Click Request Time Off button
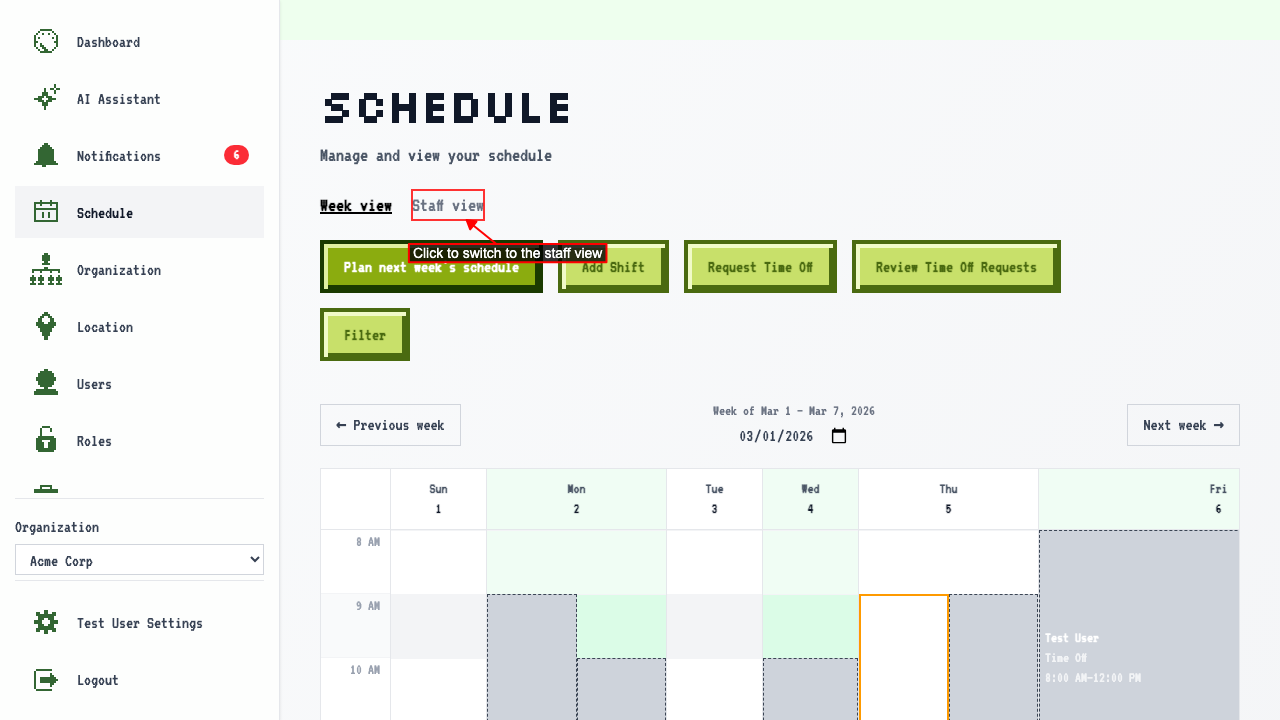 [x=760, y=267]
